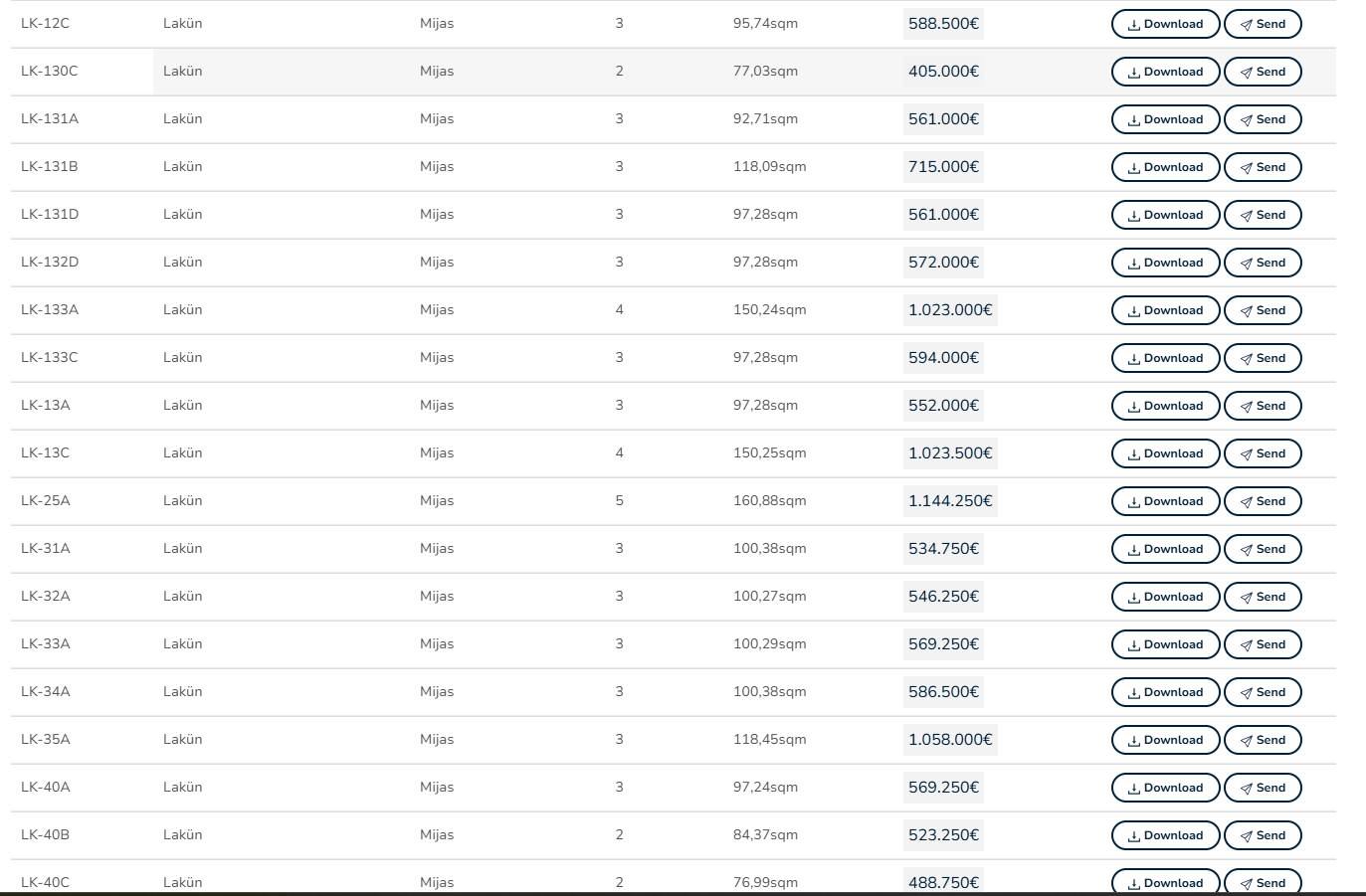Send the LK-40A property
Image resolution: width=1366 pixels, height=896 pixels.
click(1262, 788)
